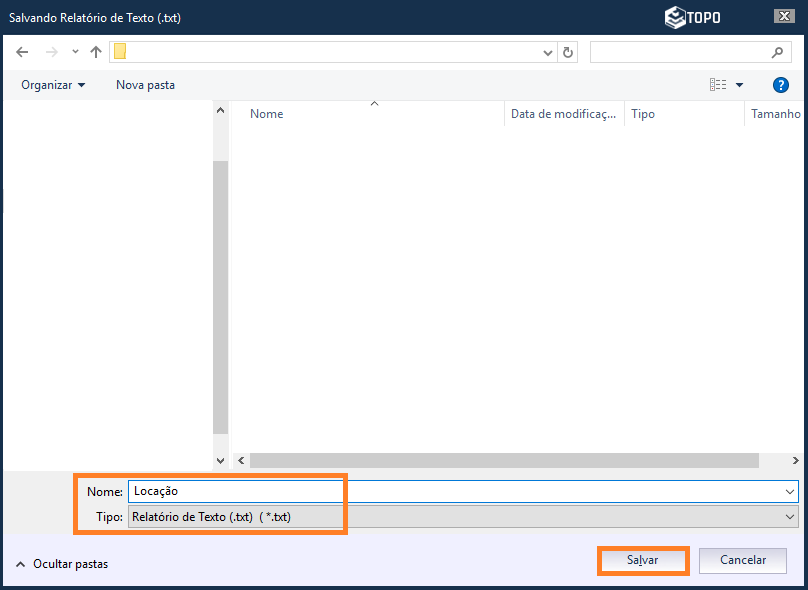Expand the address bar path dropdown

[547, 52]
